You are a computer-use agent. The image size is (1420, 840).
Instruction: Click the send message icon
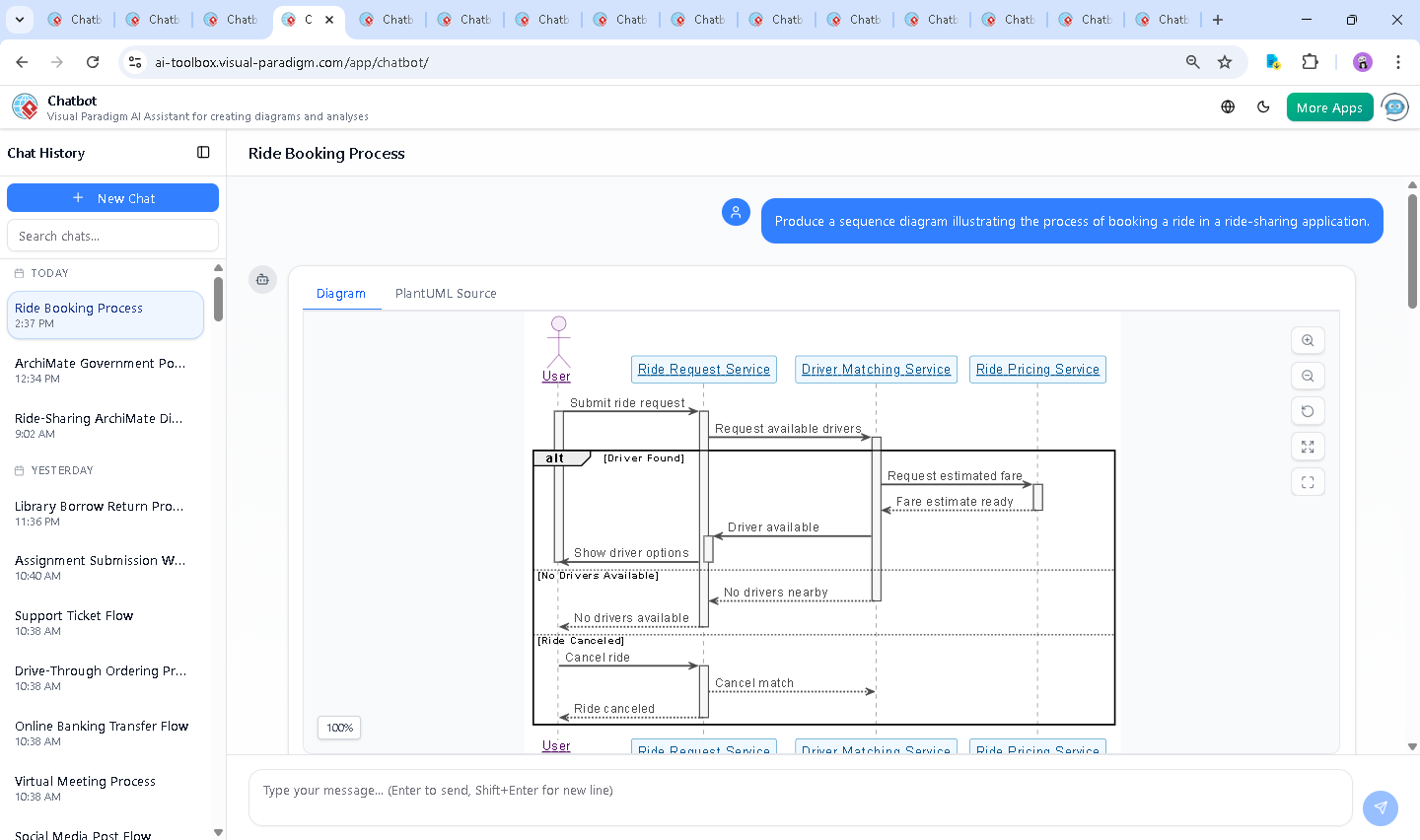(x=1380, y=807)
